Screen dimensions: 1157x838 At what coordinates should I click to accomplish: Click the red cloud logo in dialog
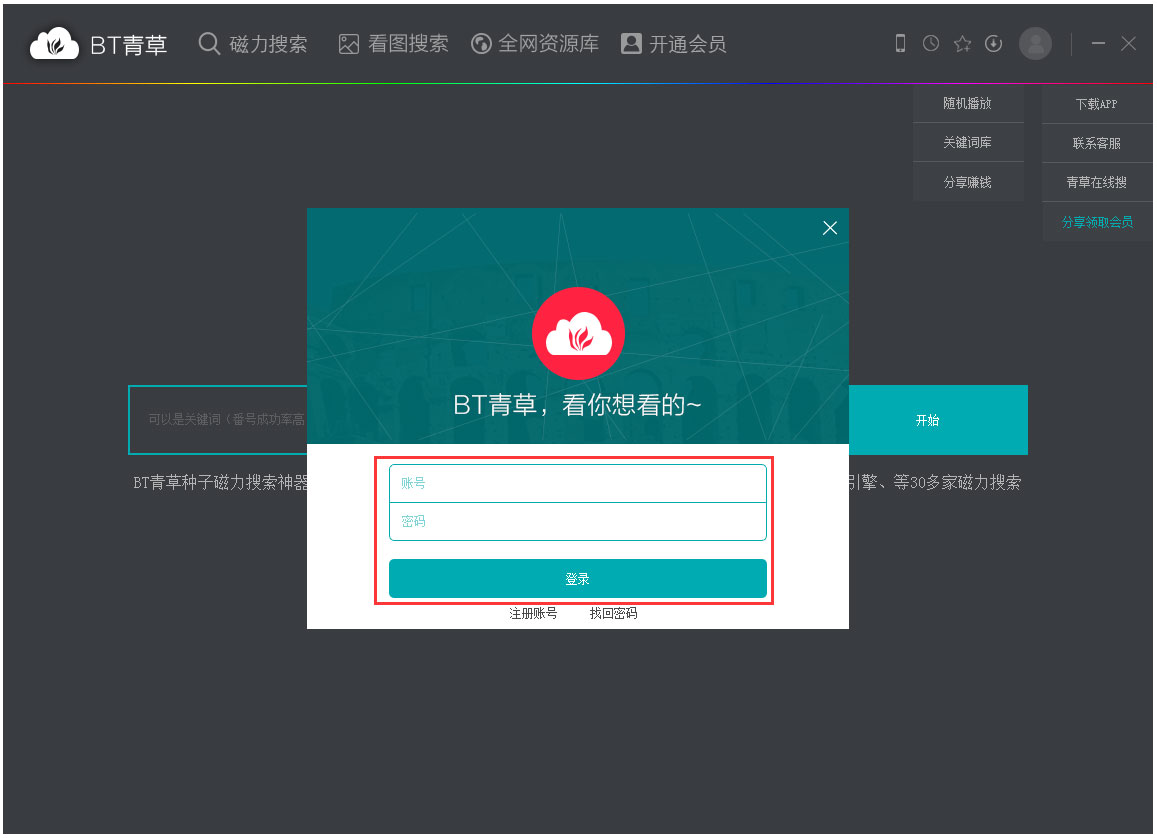[x=578, y=333]
